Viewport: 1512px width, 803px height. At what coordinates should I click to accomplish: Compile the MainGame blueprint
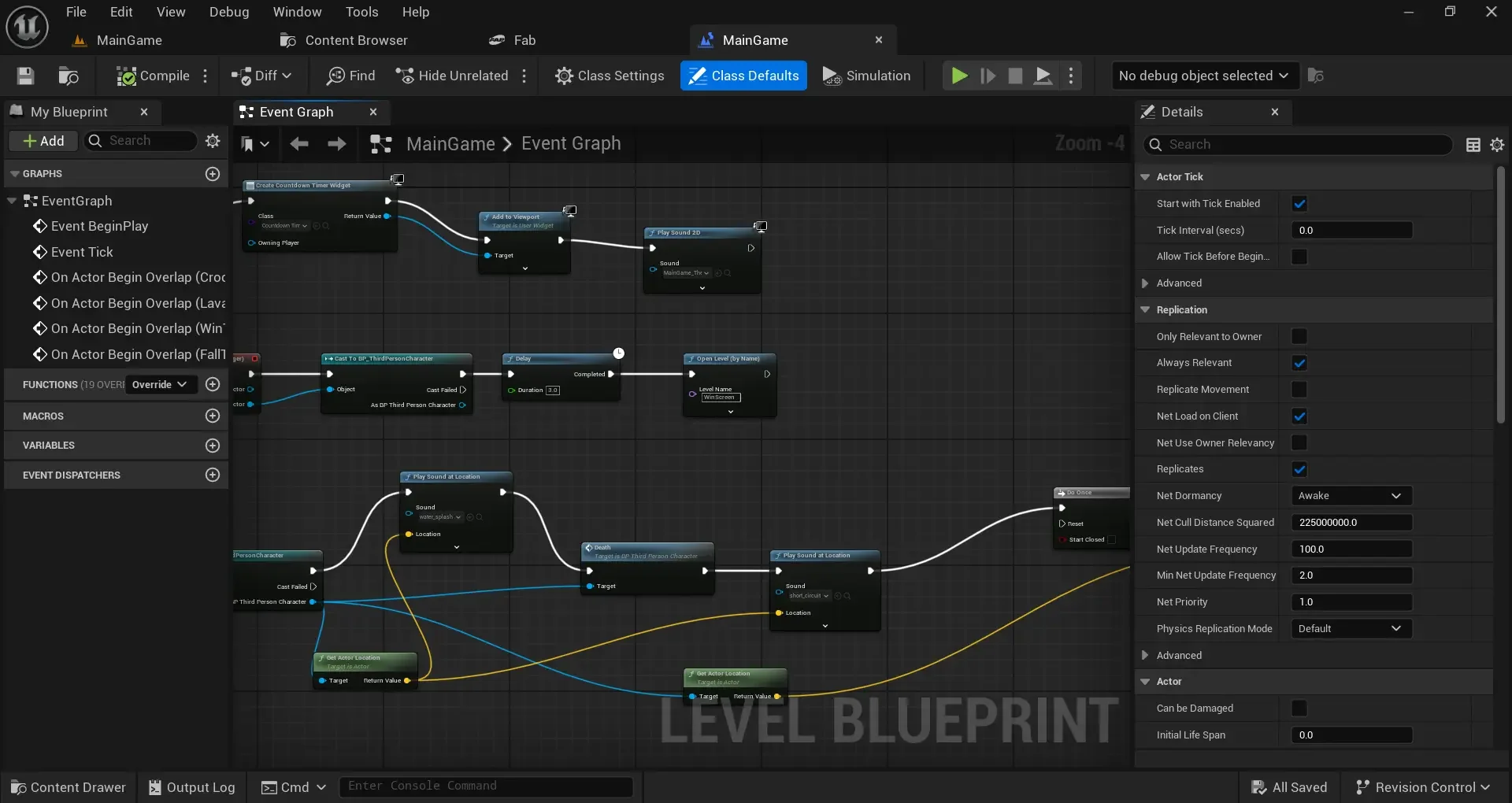point(153,76)
